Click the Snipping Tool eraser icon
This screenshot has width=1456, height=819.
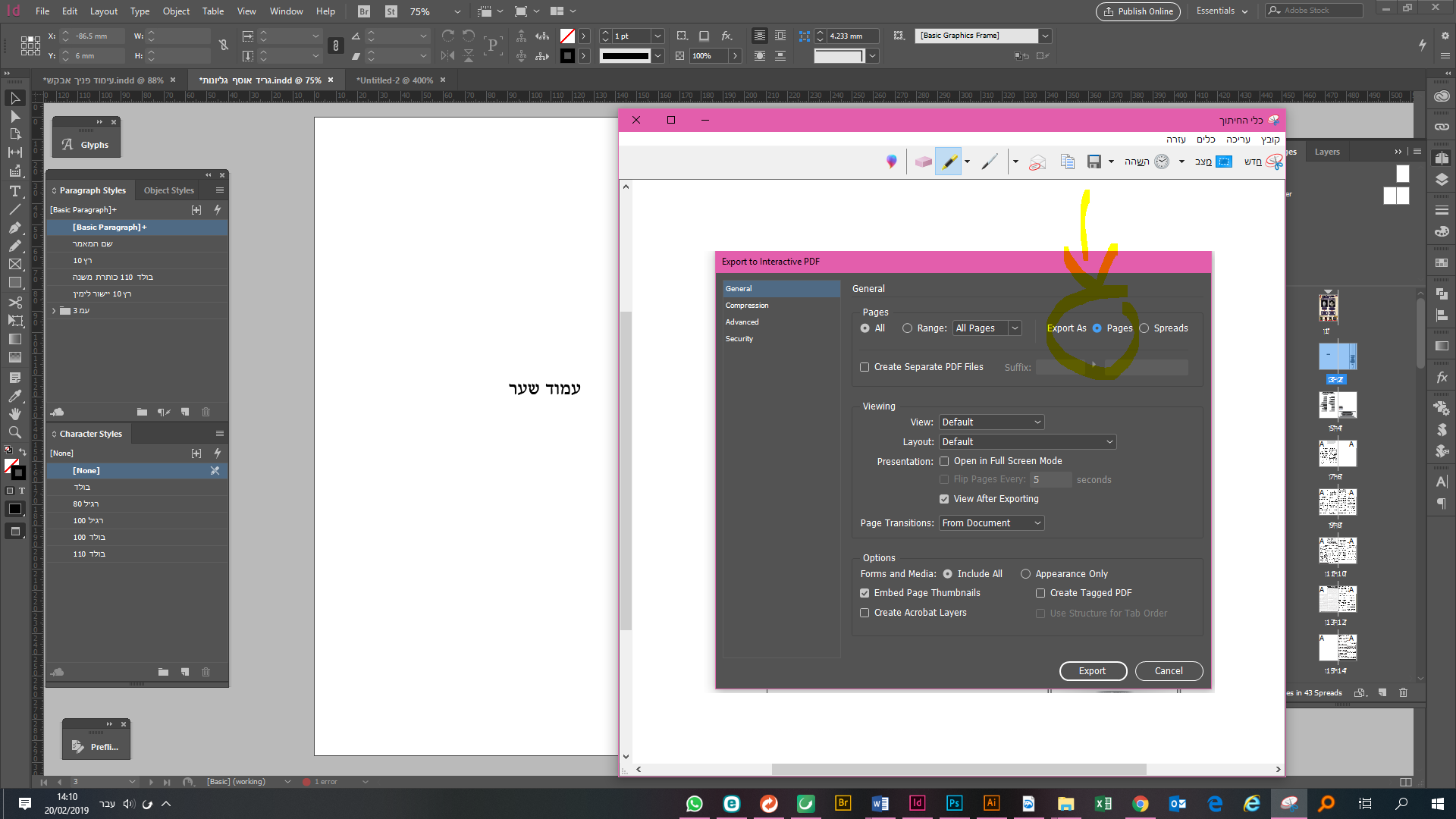point(923,162)
